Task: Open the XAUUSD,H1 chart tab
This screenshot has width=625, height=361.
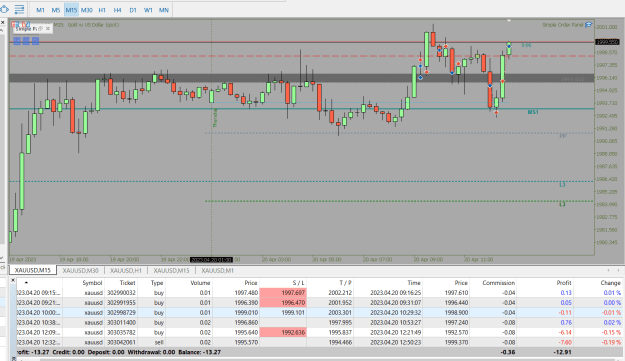Action: point(126,271)
